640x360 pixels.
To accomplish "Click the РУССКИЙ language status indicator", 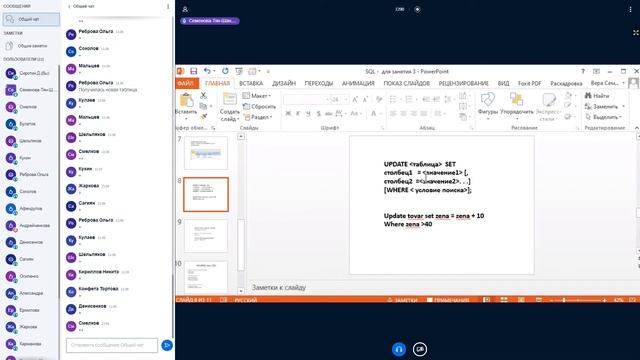I will [x=246, y=300].
